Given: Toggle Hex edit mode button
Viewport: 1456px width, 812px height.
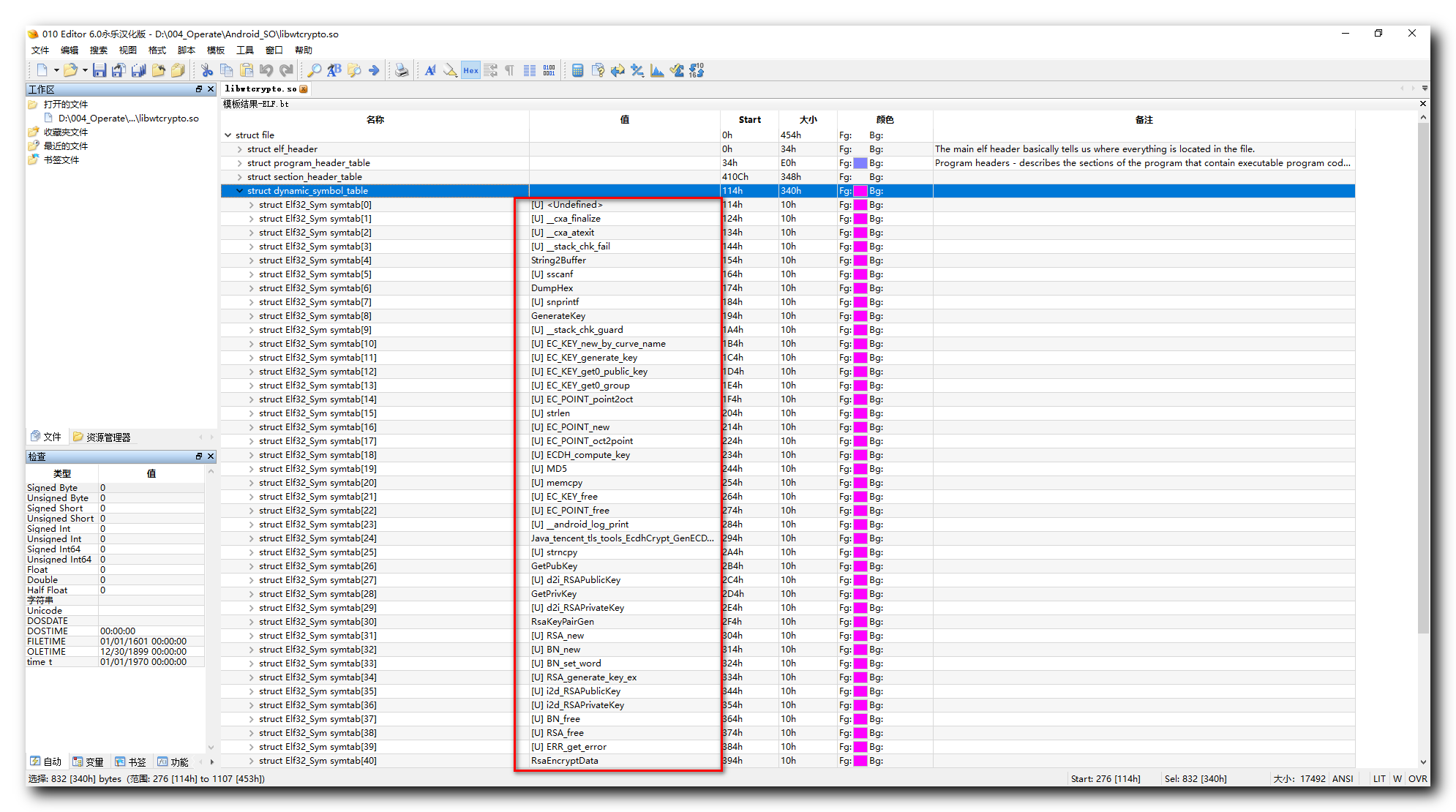Looking at the screenshot, I should tap(470, 70).
